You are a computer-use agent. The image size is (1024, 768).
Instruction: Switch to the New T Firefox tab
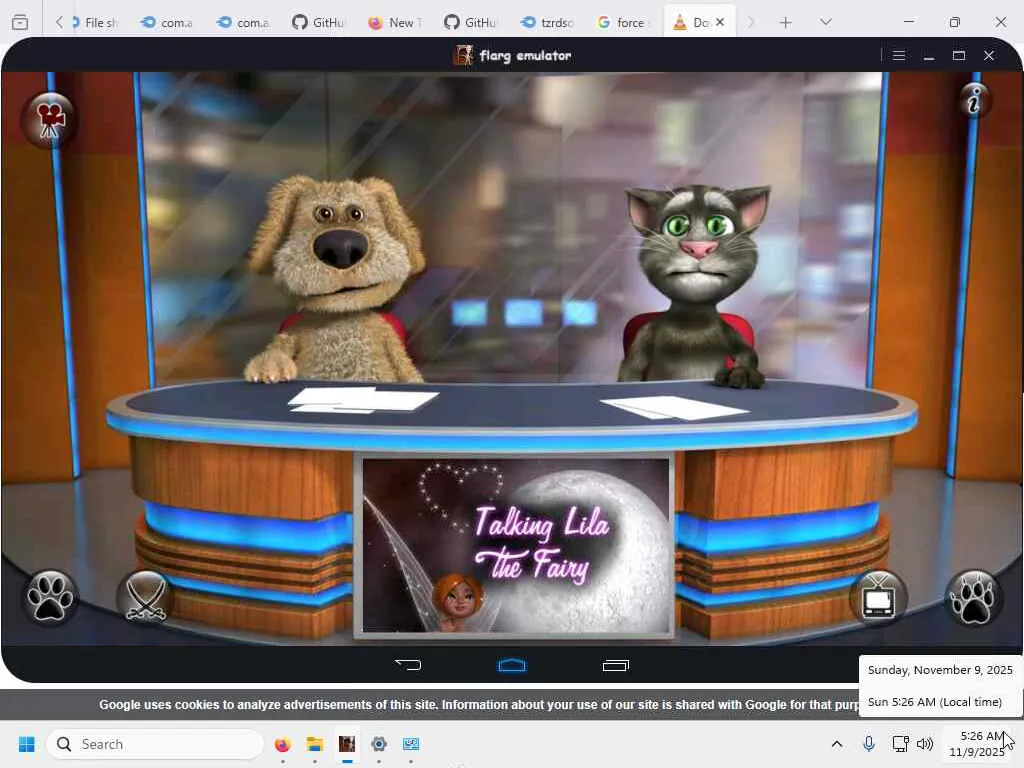[394, 22]
